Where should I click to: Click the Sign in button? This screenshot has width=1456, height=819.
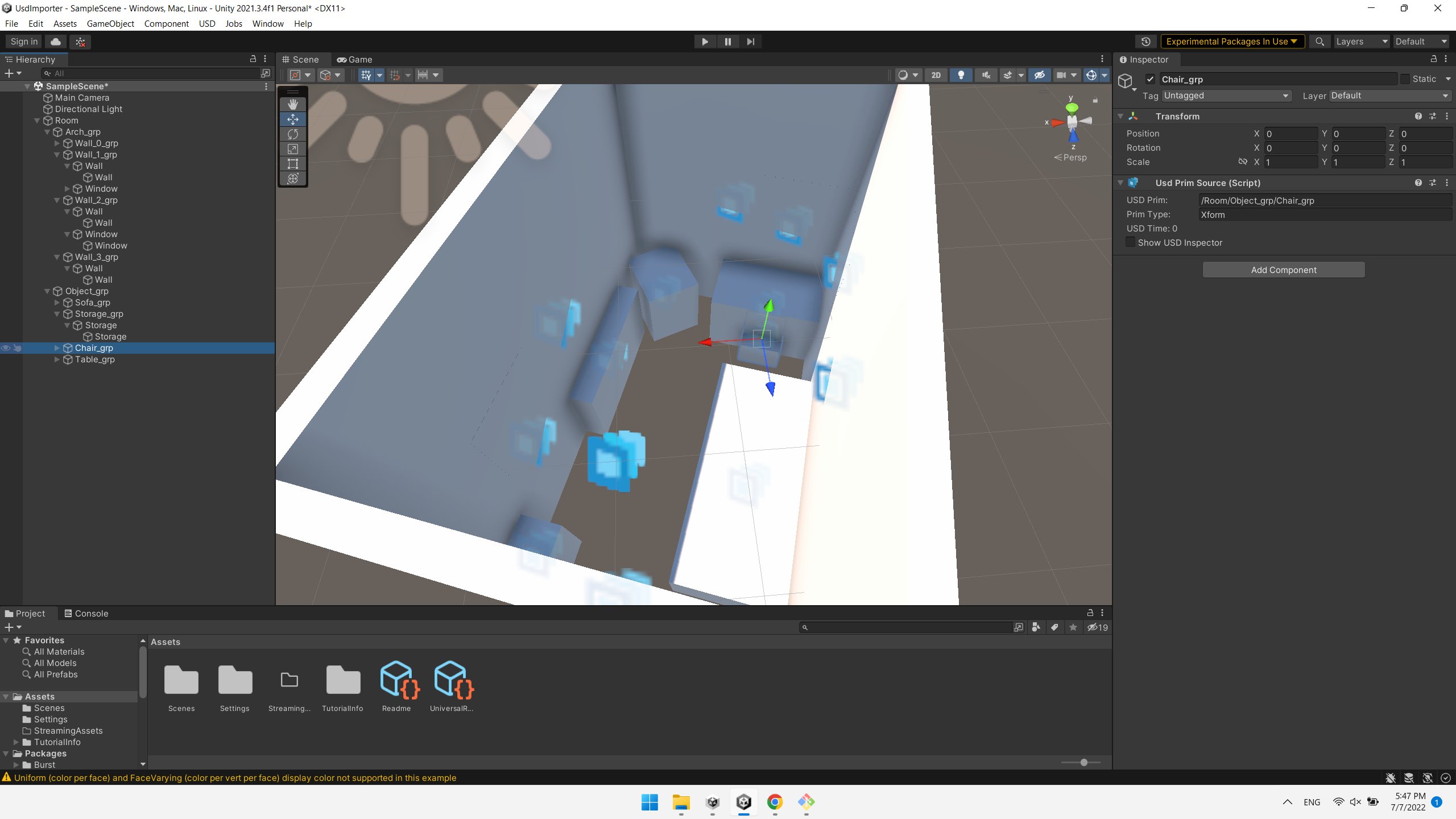tap(24, 42)
